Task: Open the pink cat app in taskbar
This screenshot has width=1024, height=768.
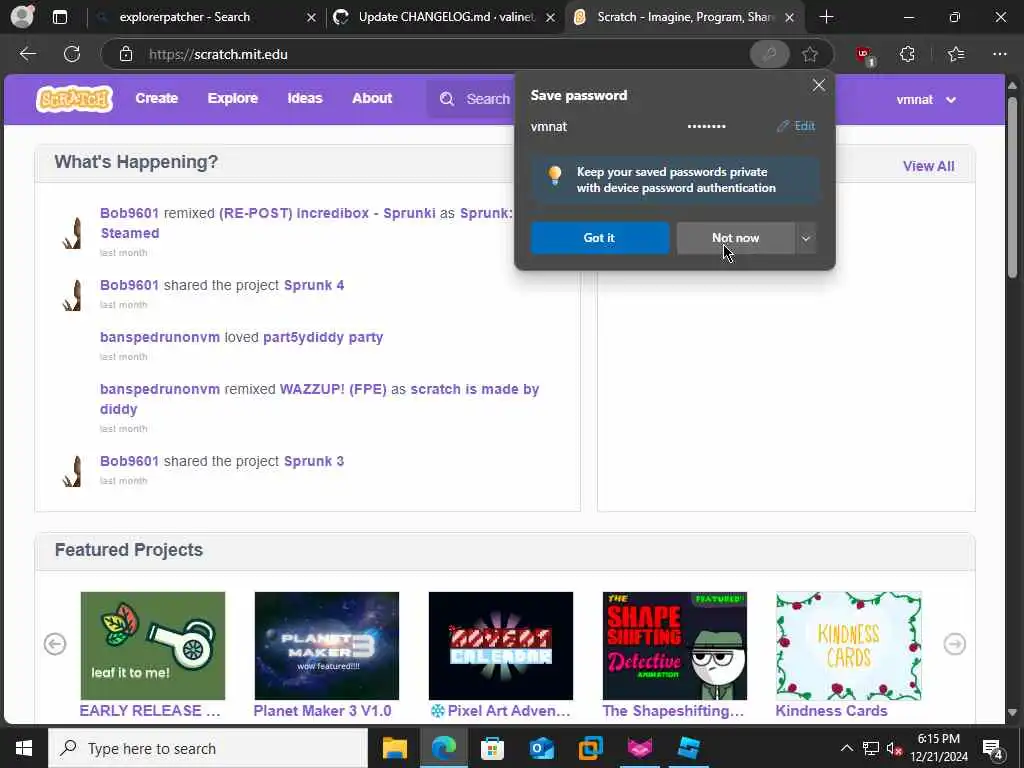Action: click(x=639, y=748)
